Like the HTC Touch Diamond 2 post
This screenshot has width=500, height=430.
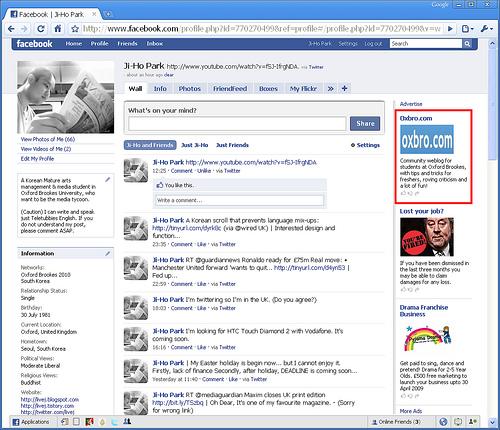[x=201, y=347]
